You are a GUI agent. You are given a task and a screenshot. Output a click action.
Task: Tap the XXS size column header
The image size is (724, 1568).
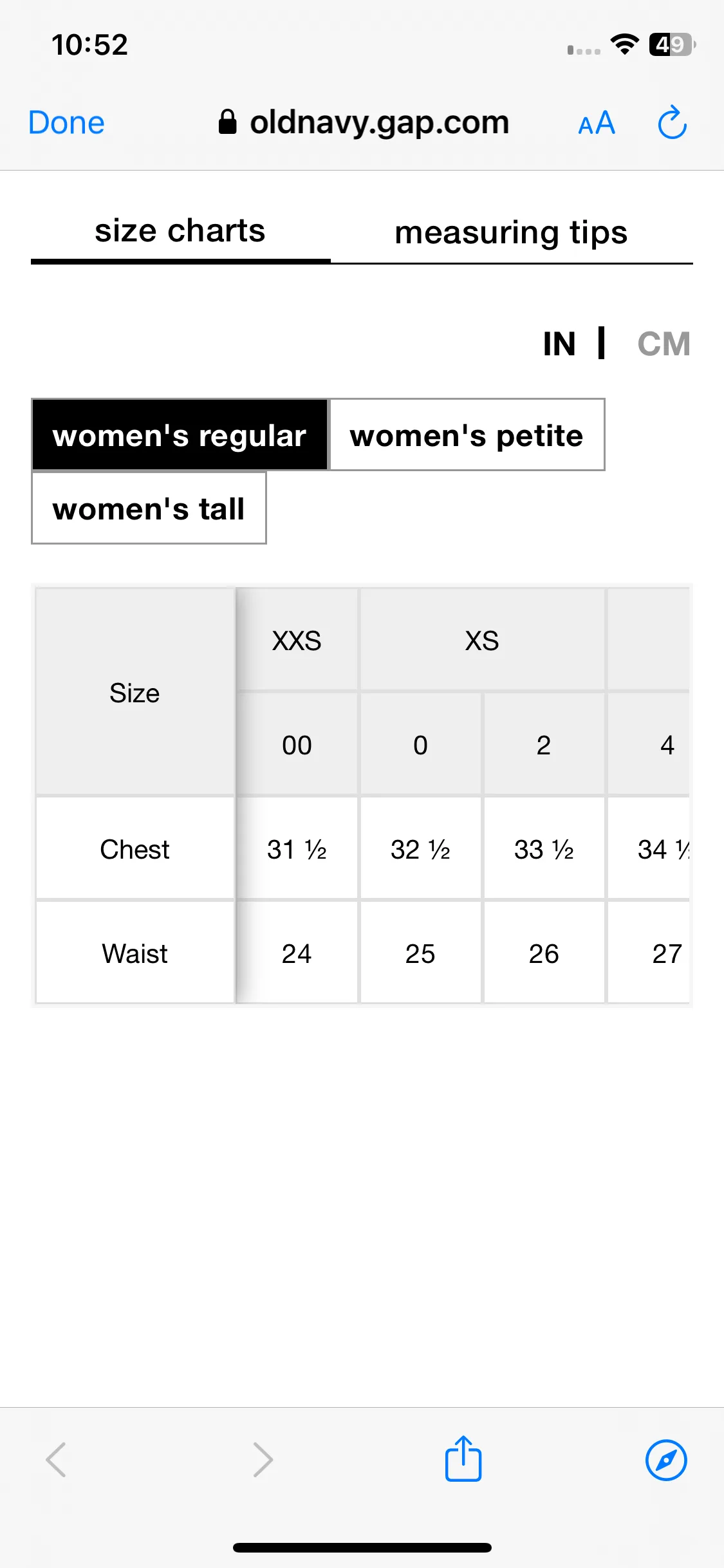tap(297, 640)
